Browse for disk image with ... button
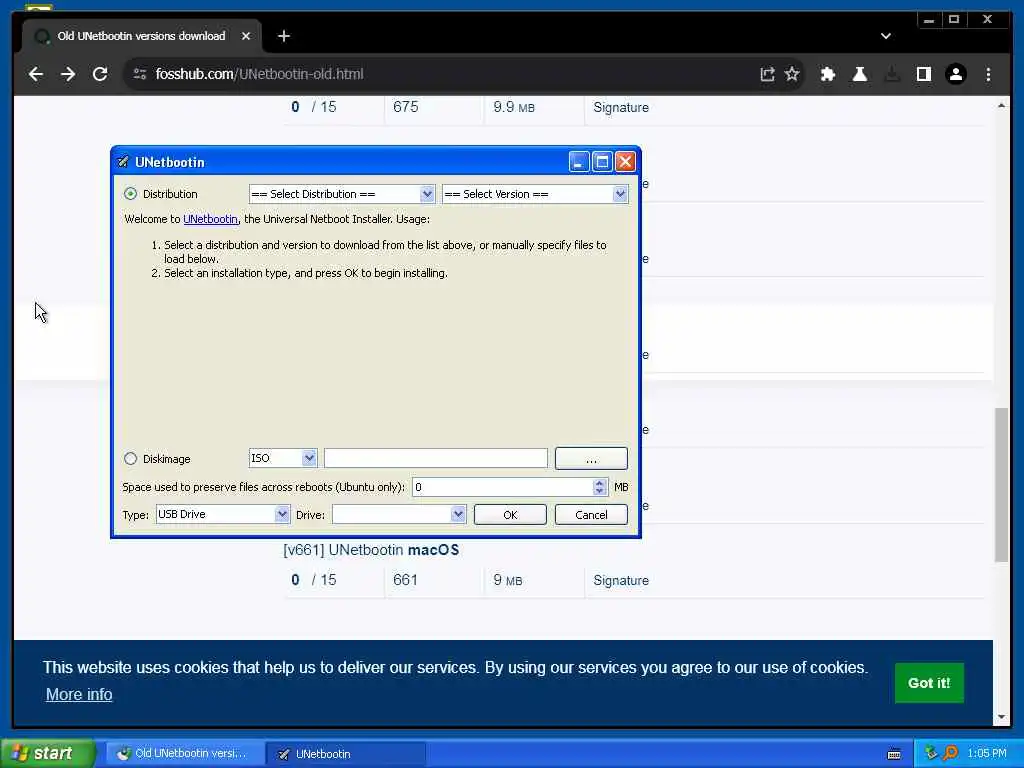1024x768 pixels. (x=591, y=458)
